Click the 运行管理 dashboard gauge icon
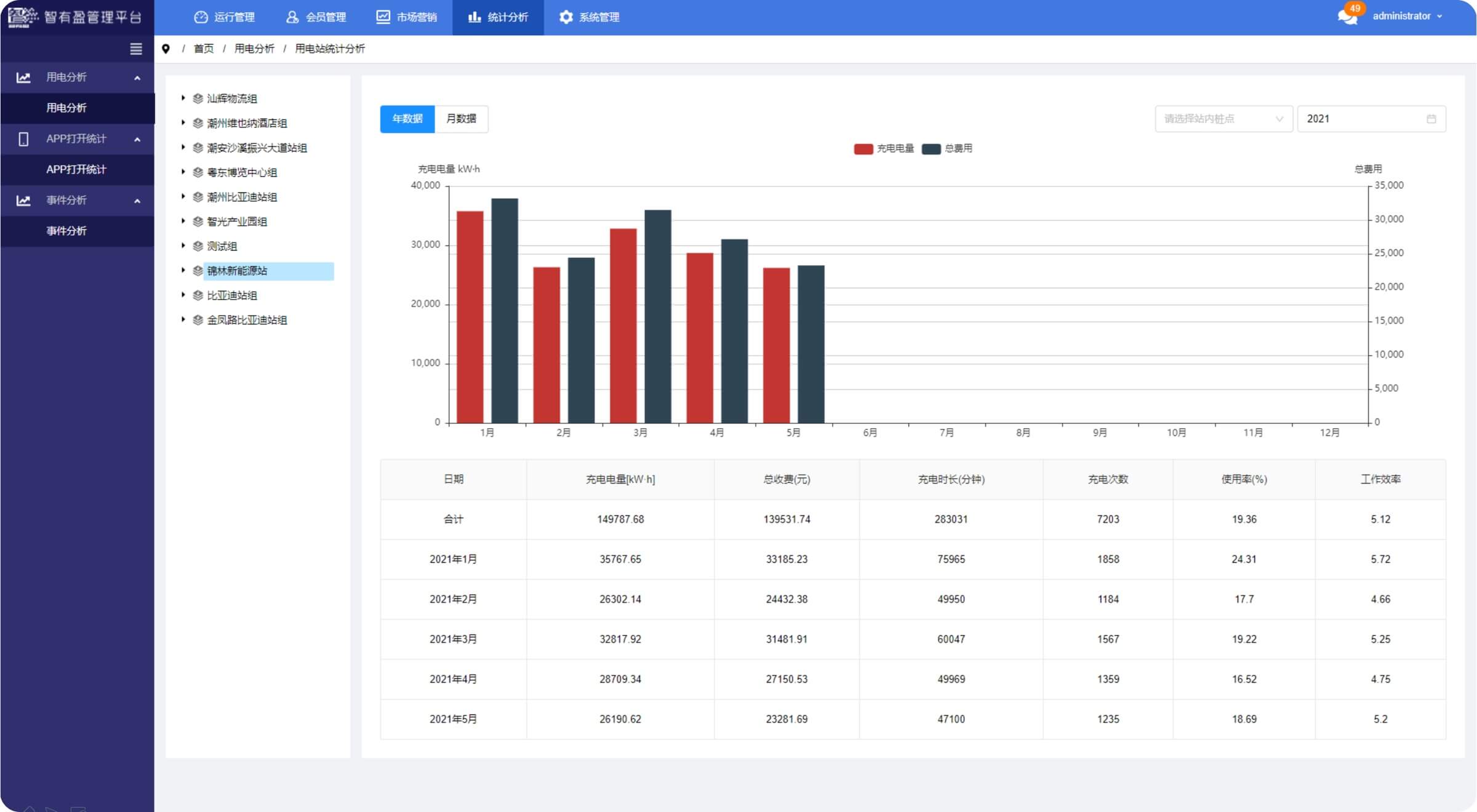 (x=201, y=17)
